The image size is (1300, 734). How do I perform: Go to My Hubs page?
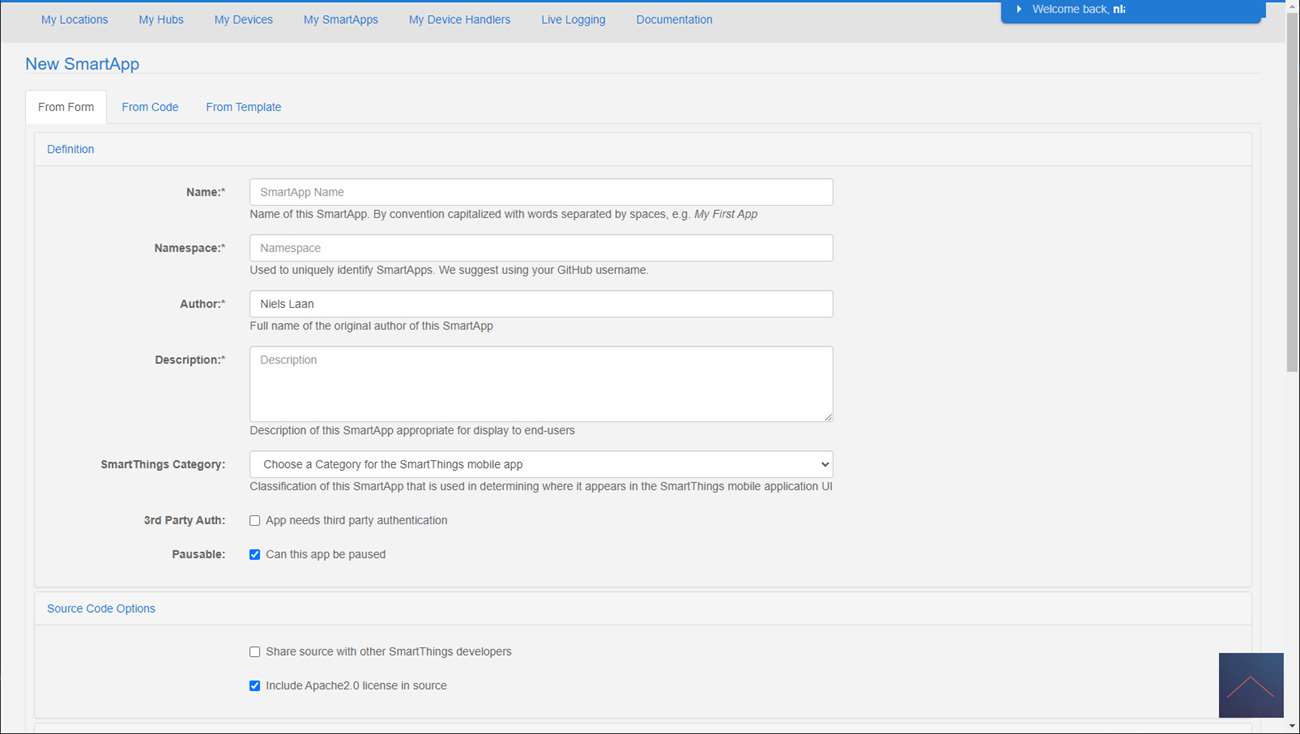(161, 19)
